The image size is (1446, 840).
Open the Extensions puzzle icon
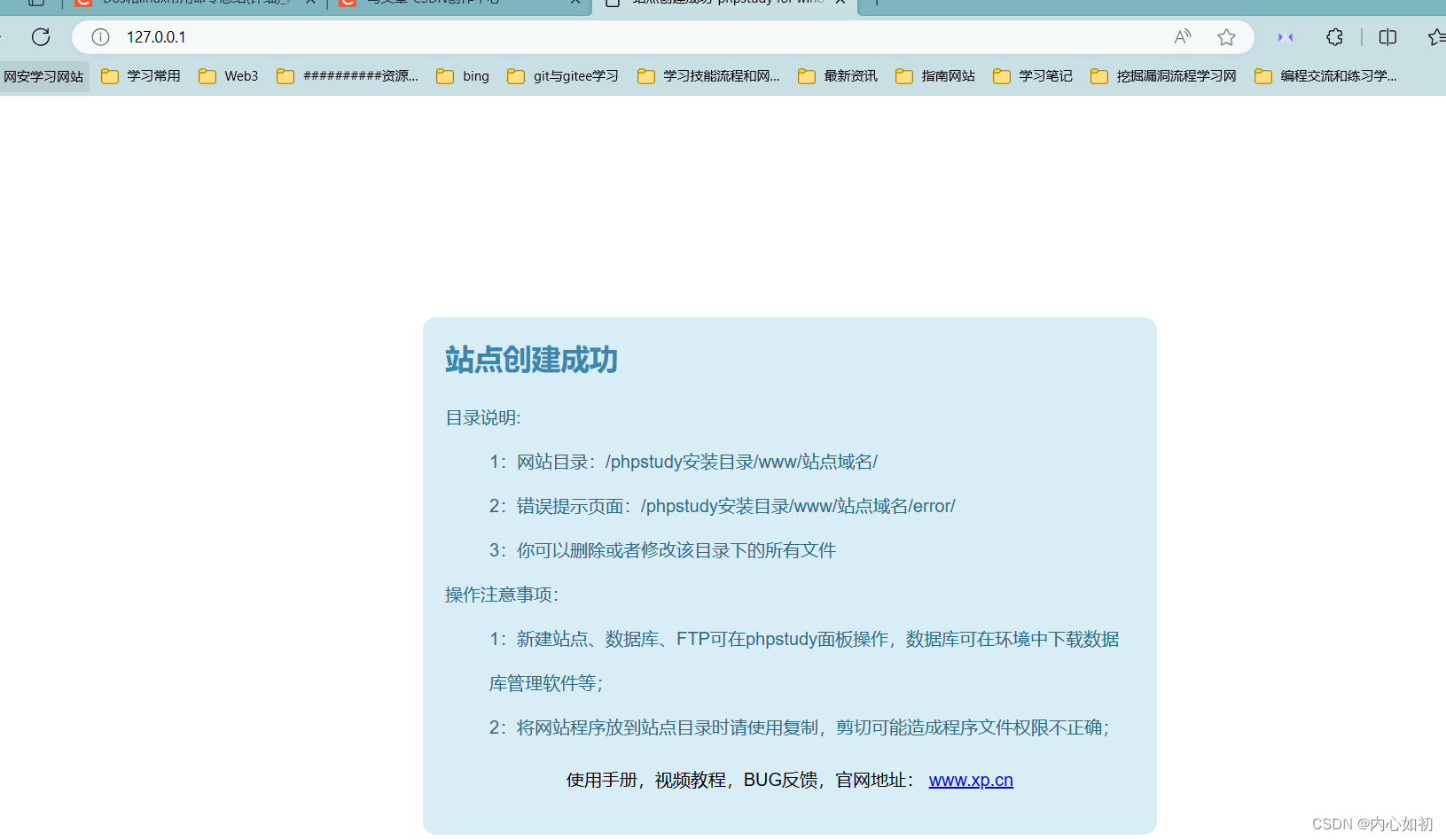tap(1334, 37)
